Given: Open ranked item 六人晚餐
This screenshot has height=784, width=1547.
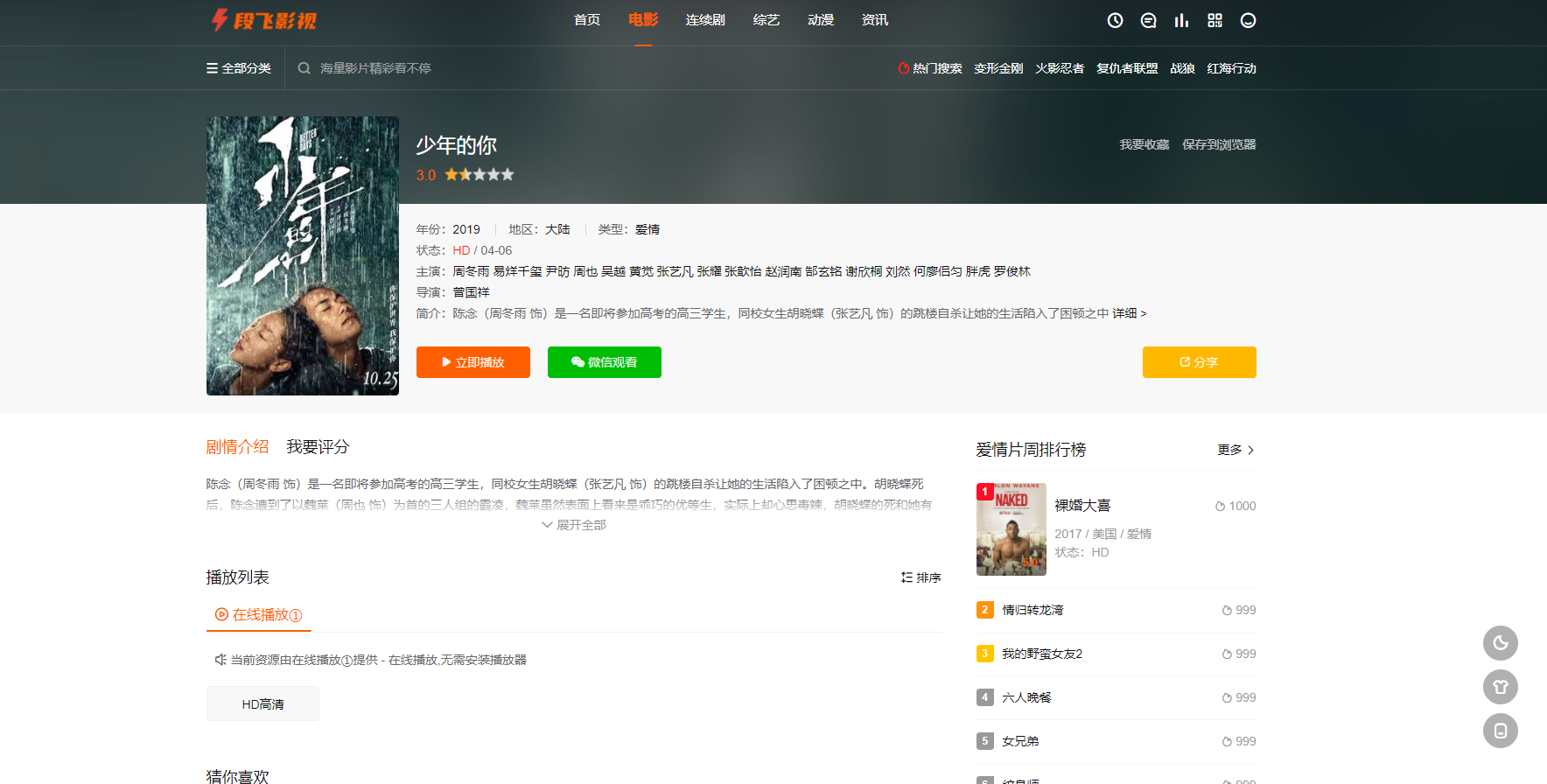Looking at the screenshot, I should (1026, 697).
